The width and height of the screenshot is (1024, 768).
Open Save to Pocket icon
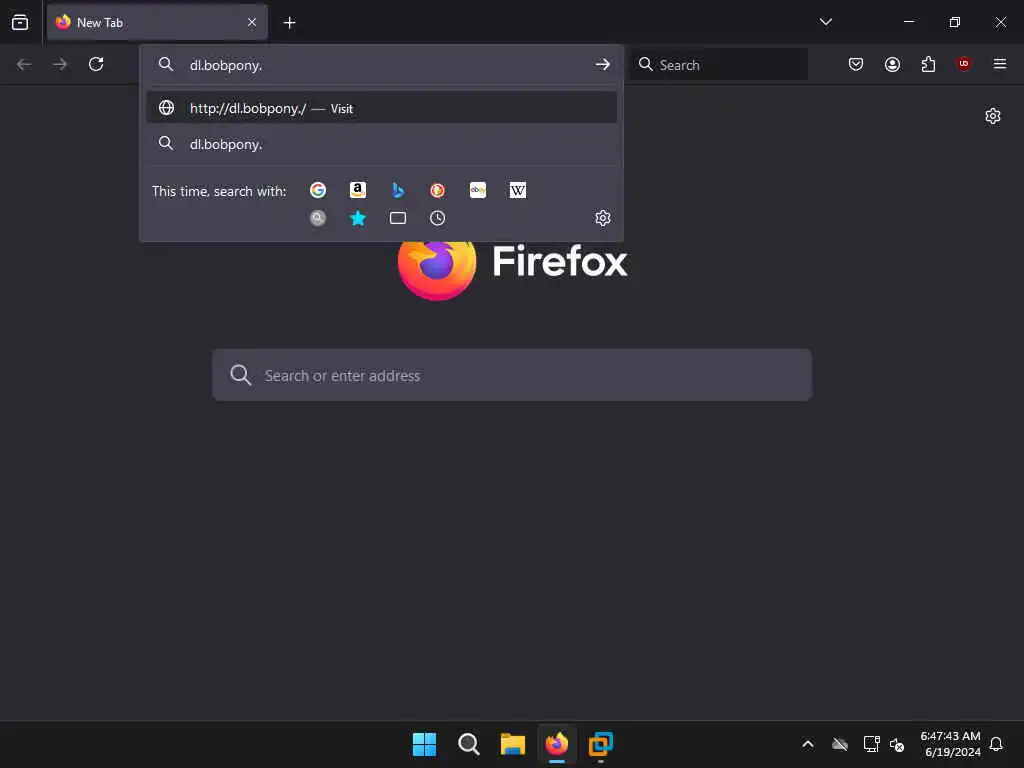pos(856,64)
